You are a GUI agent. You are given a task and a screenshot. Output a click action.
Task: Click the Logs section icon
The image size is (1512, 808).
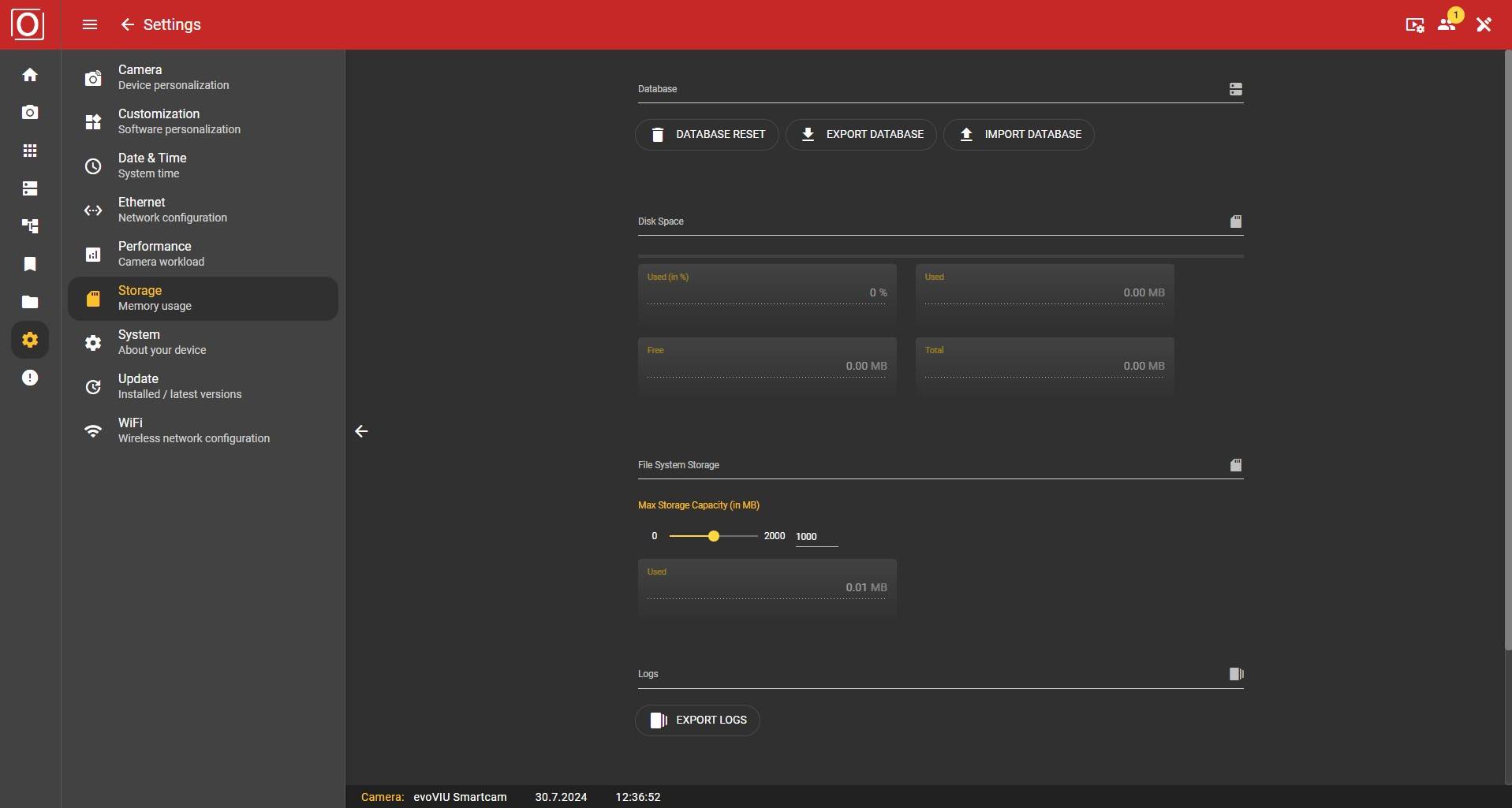[1236, 674]
